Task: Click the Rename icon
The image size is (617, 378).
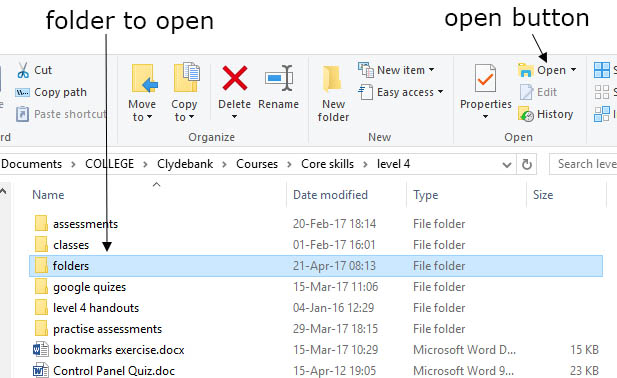Action: pos(279,78)
